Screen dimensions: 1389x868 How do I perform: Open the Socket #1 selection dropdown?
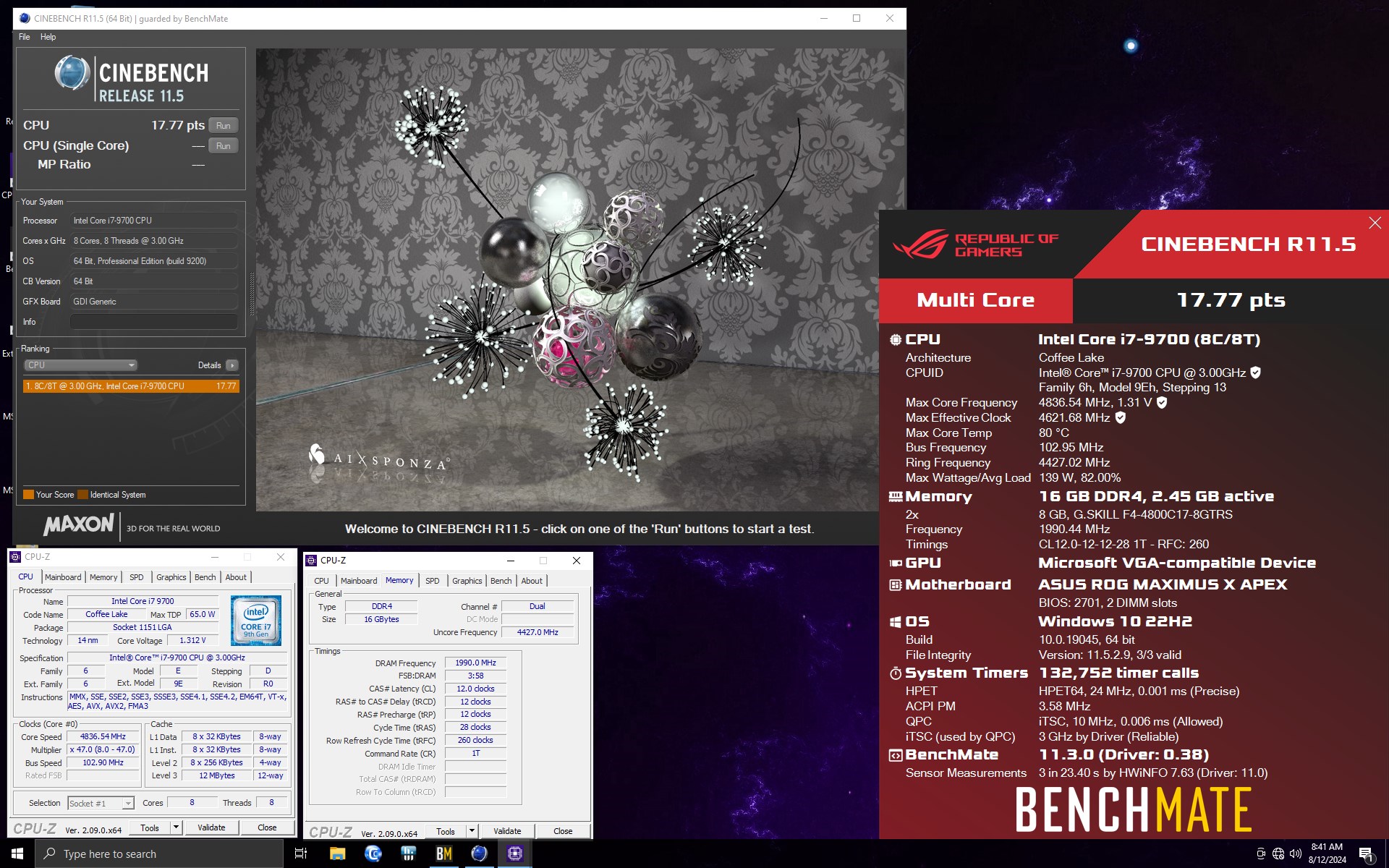click(x=101, y=804)
